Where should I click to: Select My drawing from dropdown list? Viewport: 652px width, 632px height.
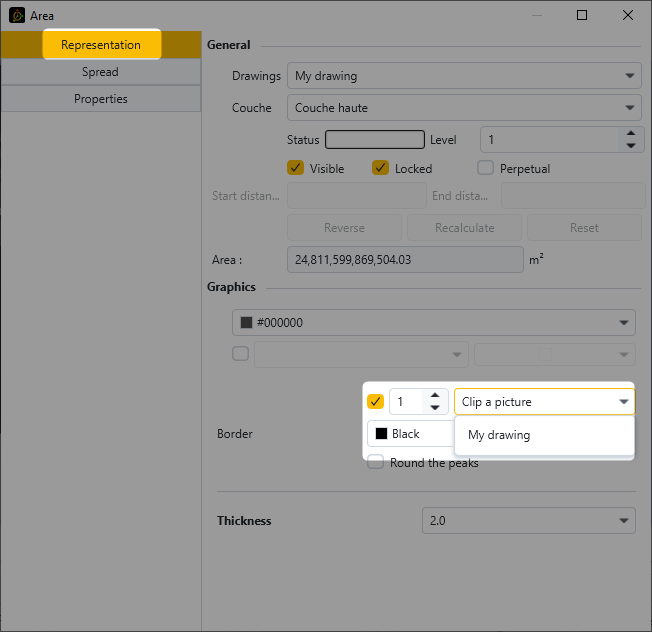tap(499, 435)
